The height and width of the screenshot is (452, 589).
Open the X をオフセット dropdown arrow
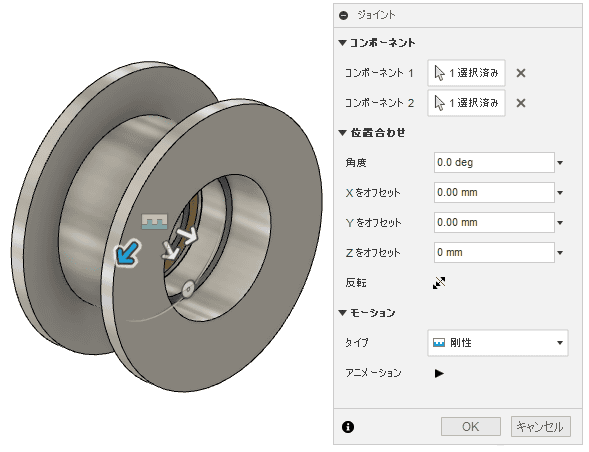pos(560,193)
